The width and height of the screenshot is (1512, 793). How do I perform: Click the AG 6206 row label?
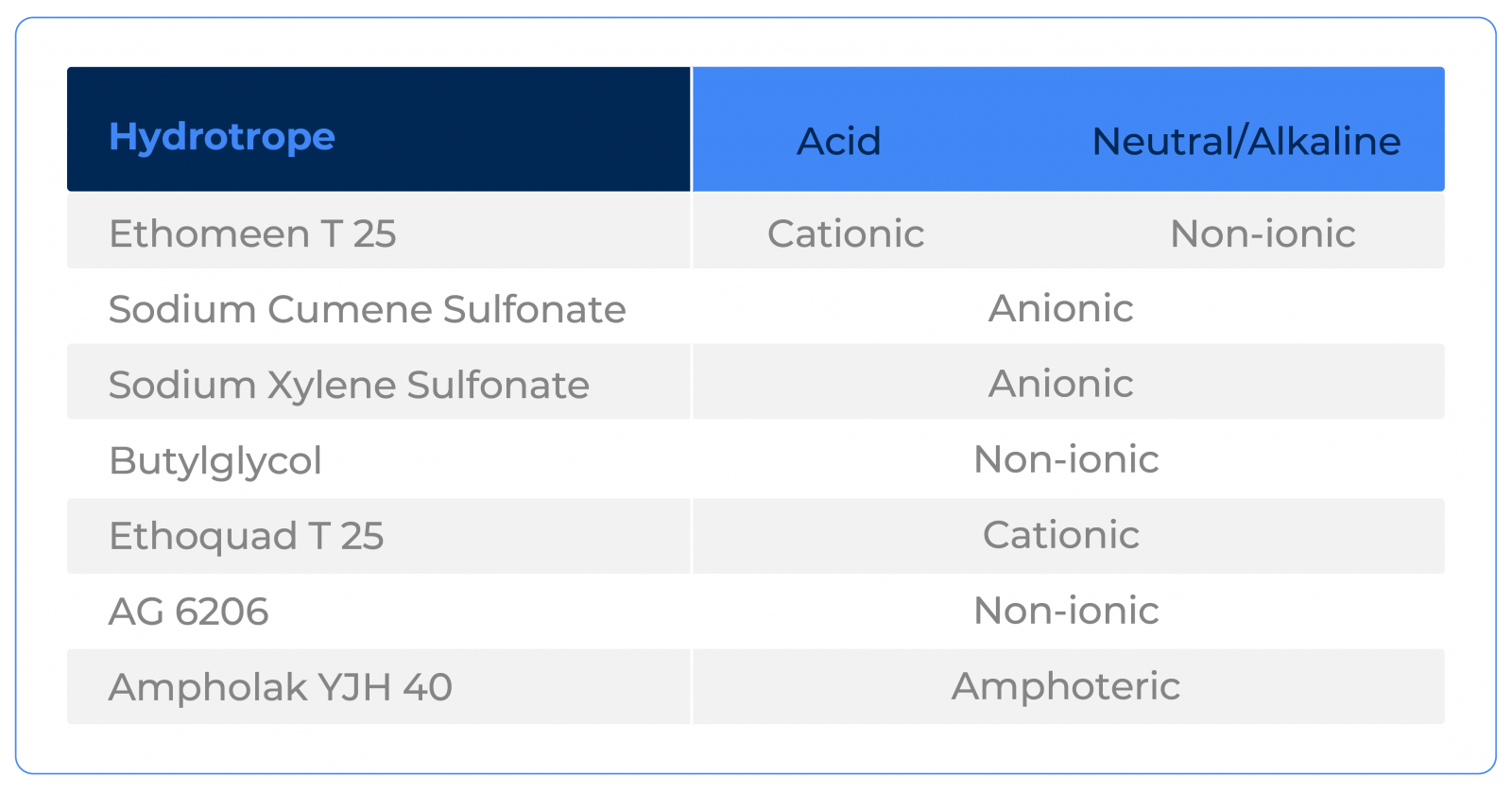[188, 612]
